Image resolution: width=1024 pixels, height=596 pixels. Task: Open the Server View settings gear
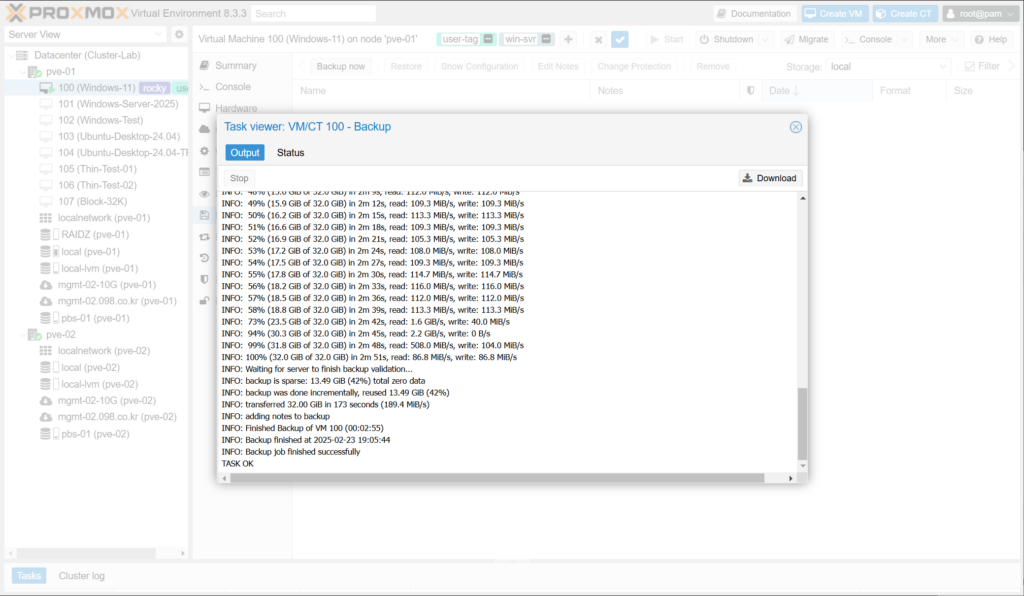tap(179, 34)
